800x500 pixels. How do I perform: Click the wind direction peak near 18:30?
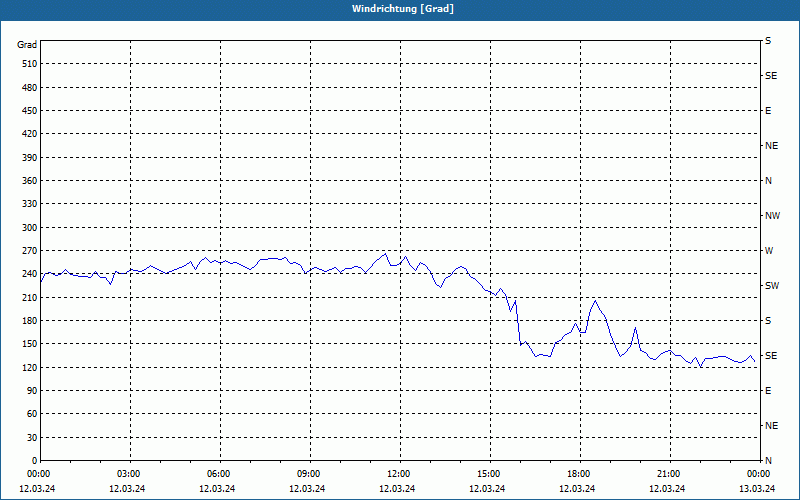click(x=595, y=301)
